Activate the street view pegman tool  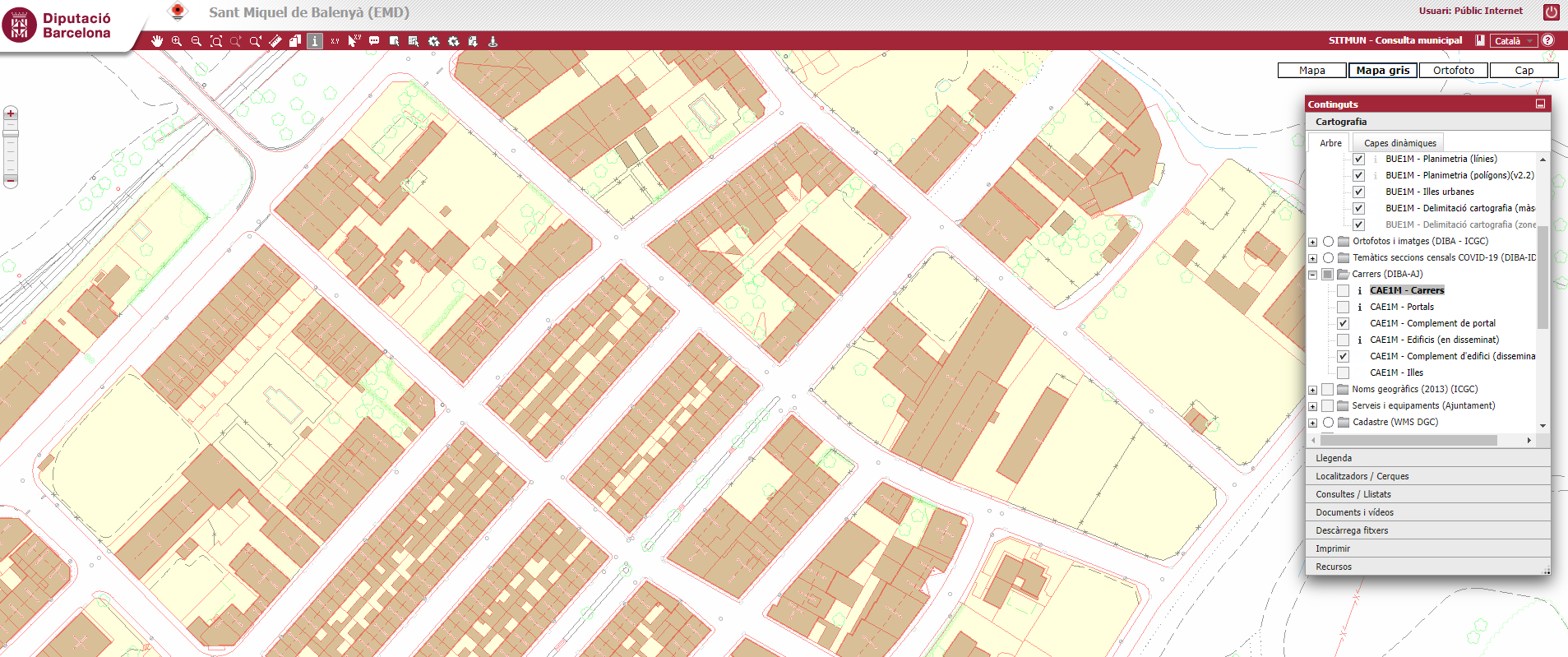coord(493,41)
